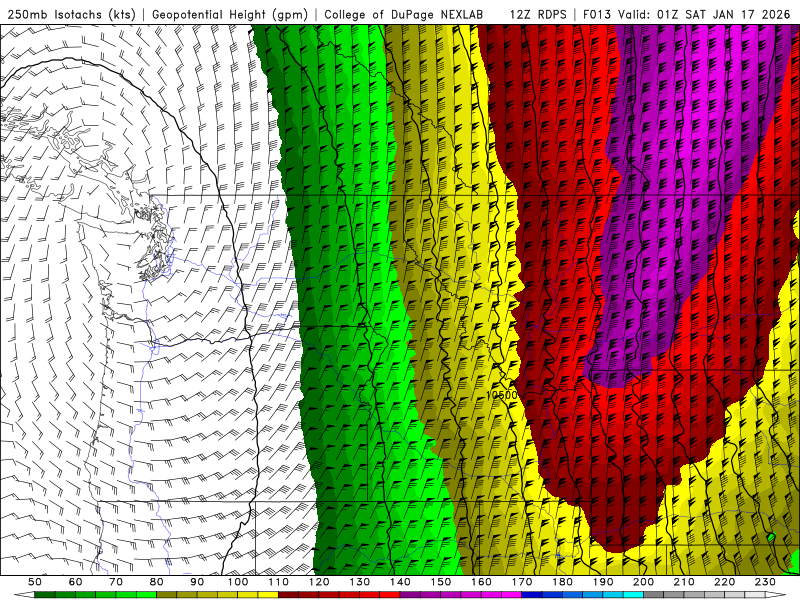The width and height of the screenshot is (800, 600).
Task: Click the colorbar label "200"
Action: 644,582
